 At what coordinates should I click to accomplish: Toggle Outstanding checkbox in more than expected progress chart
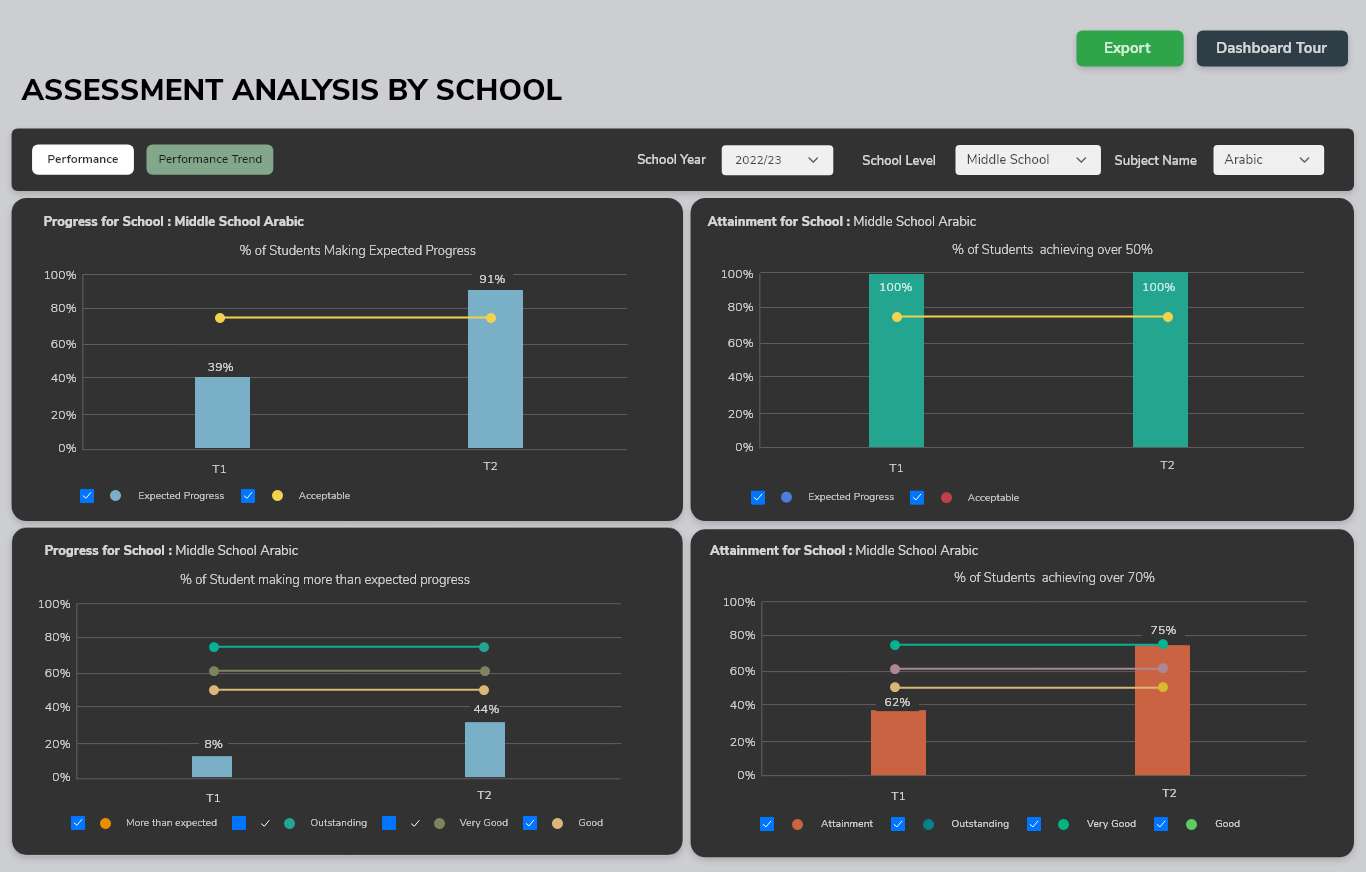239,823
